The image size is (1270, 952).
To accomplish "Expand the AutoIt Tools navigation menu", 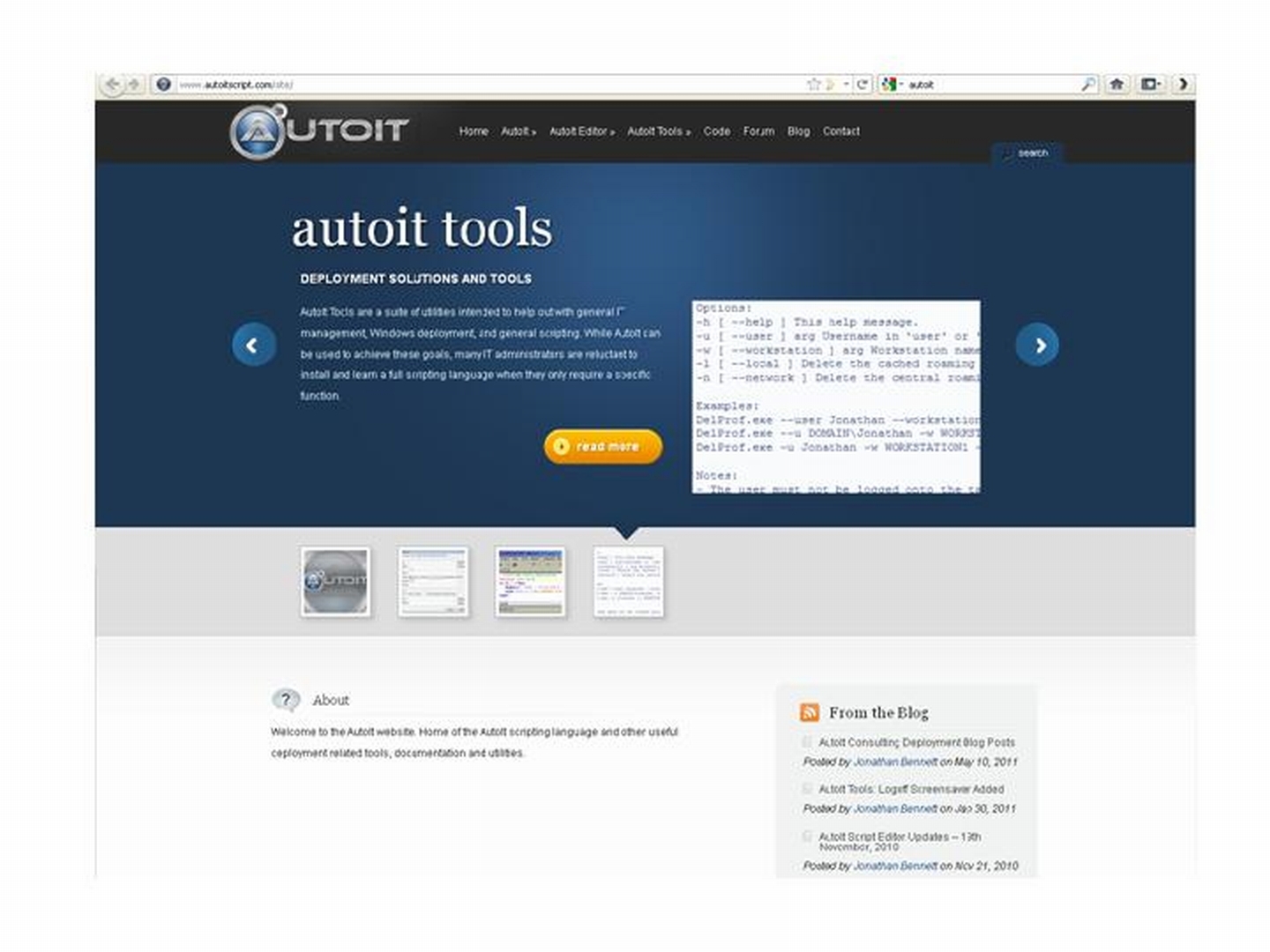I will (x=659, y=131).
